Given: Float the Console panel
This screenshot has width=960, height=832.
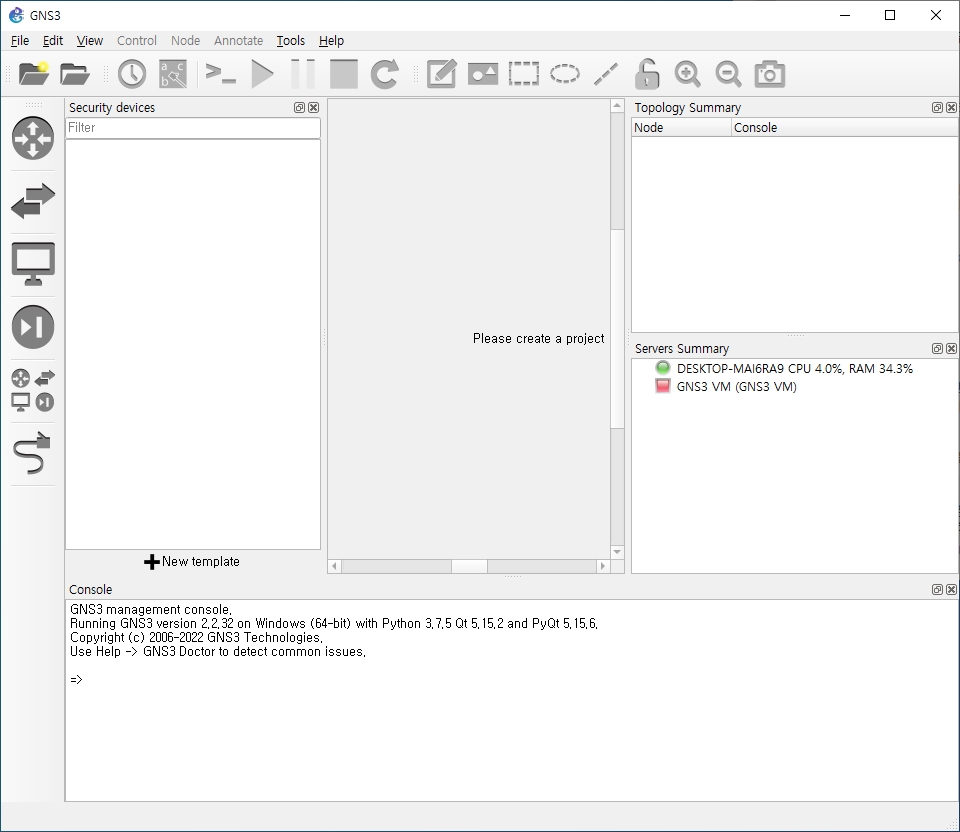Looking at the screenshot, I should click(937, 590).
